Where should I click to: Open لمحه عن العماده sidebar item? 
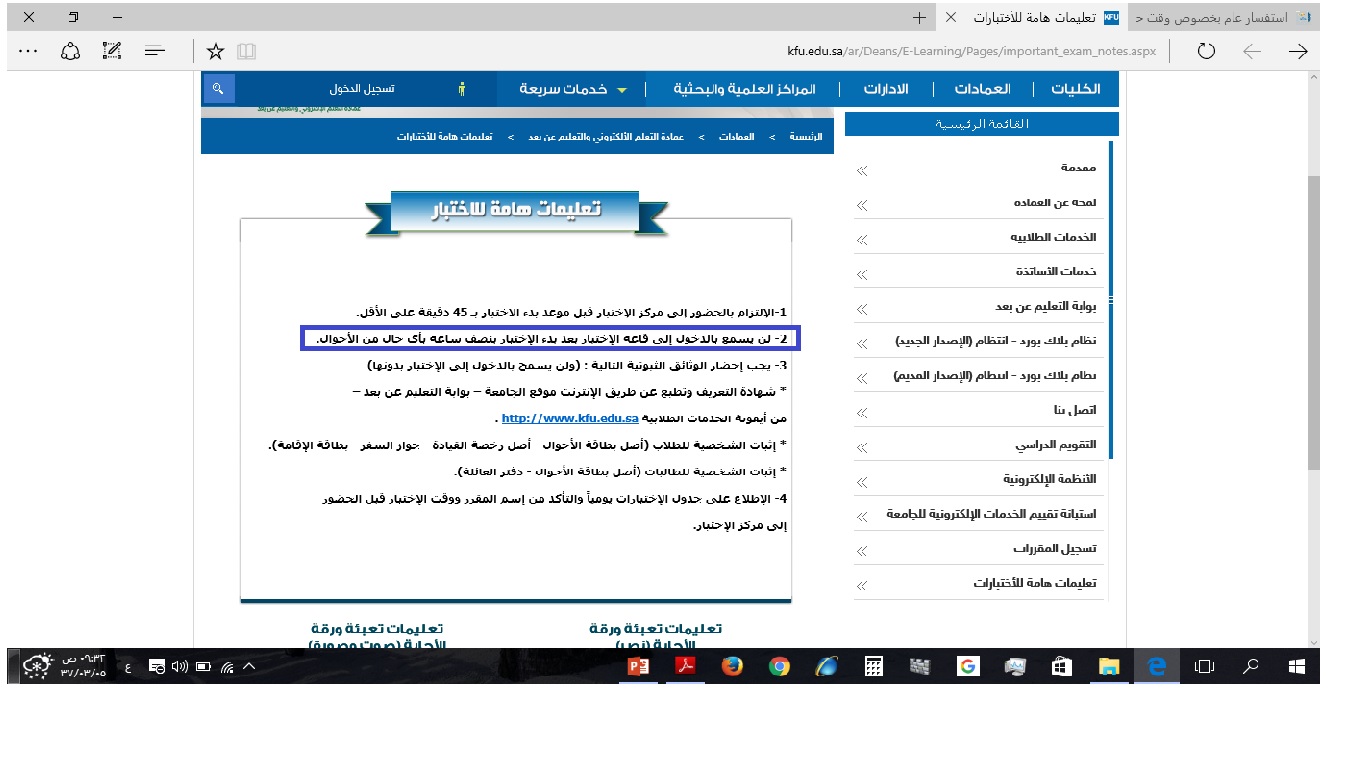(x=1054, y=203)
